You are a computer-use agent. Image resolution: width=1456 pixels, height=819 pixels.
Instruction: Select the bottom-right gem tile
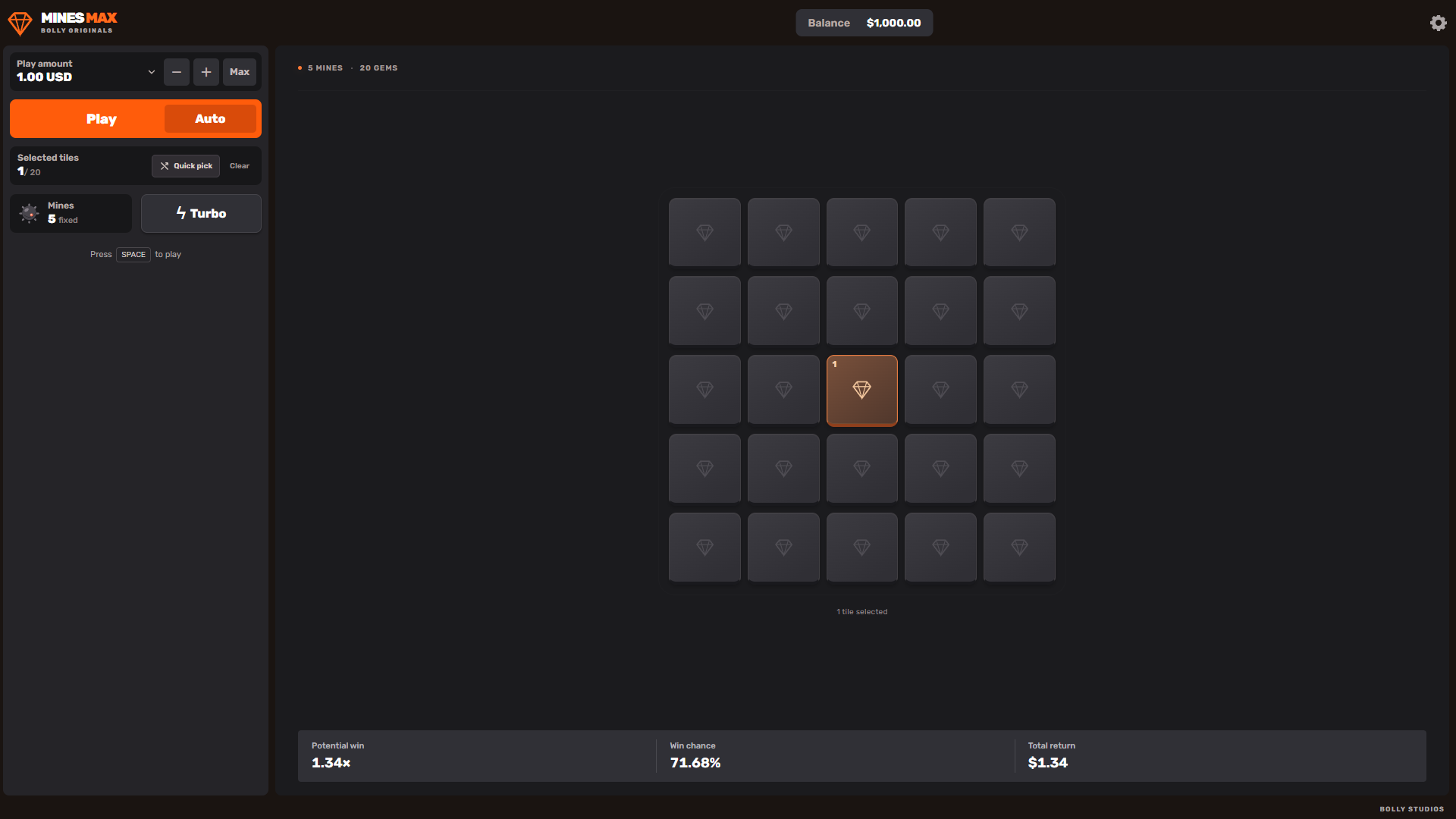coord(1019,547)
